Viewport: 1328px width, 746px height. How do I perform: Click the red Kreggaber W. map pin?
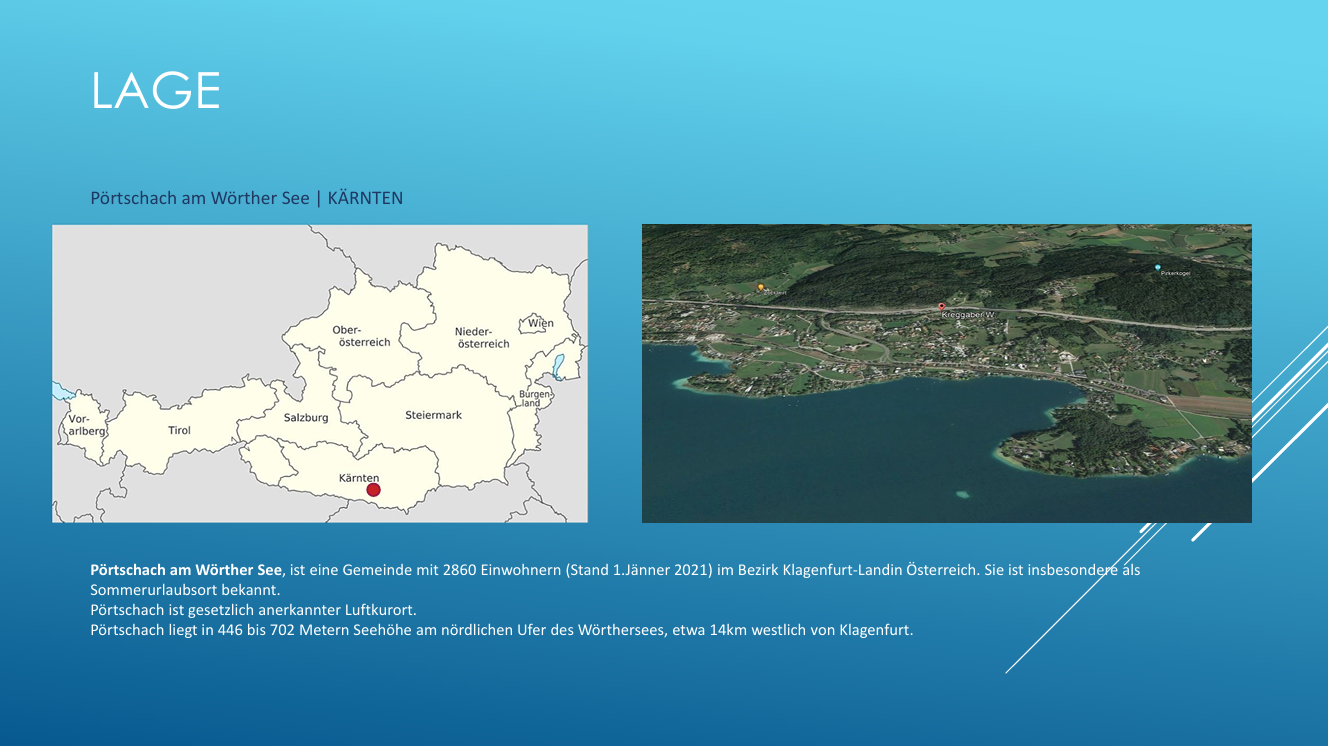(x=941, y=307)
